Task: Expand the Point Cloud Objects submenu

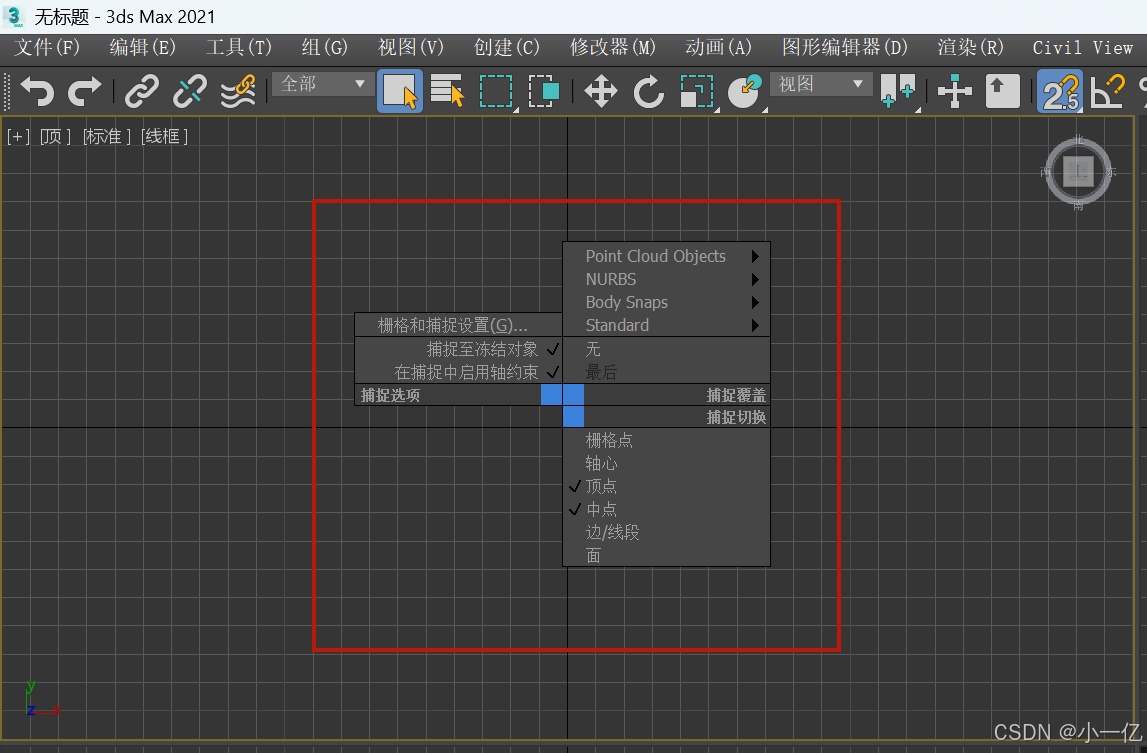Action: [x=666, y=256]
